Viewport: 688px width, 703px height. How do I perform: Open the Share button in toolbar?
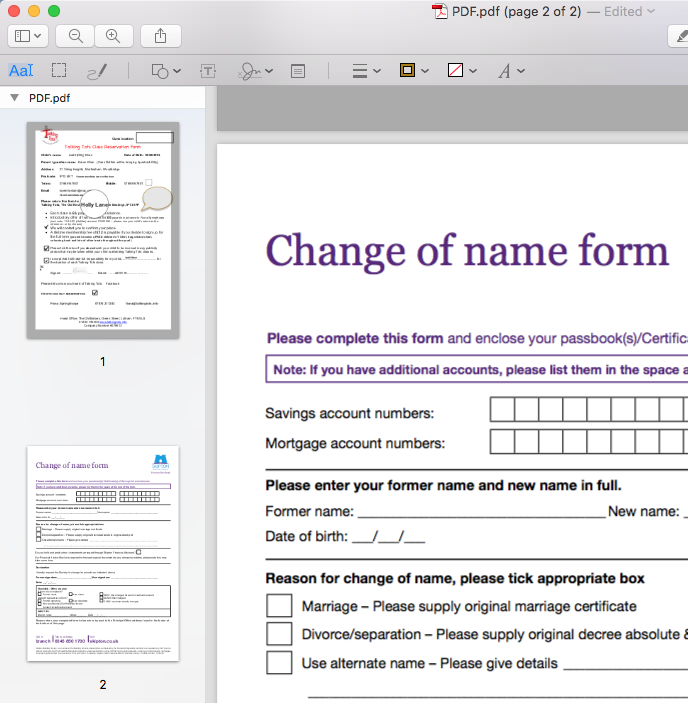pos(161,36)
